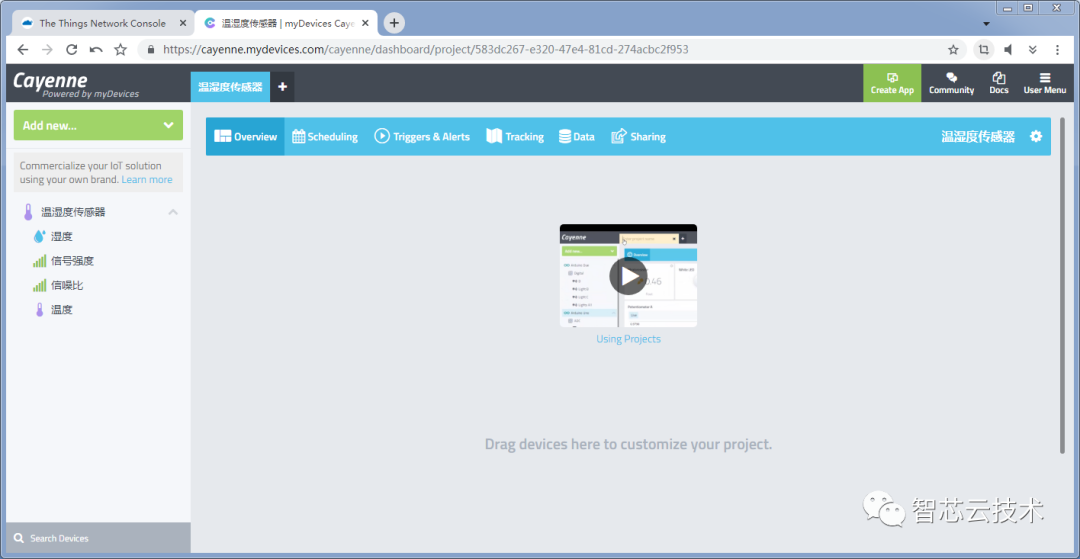Viewport: 1080px width, 559px height.
Task: Click the star icon left of address bar
Action: [x=121, y=50]
